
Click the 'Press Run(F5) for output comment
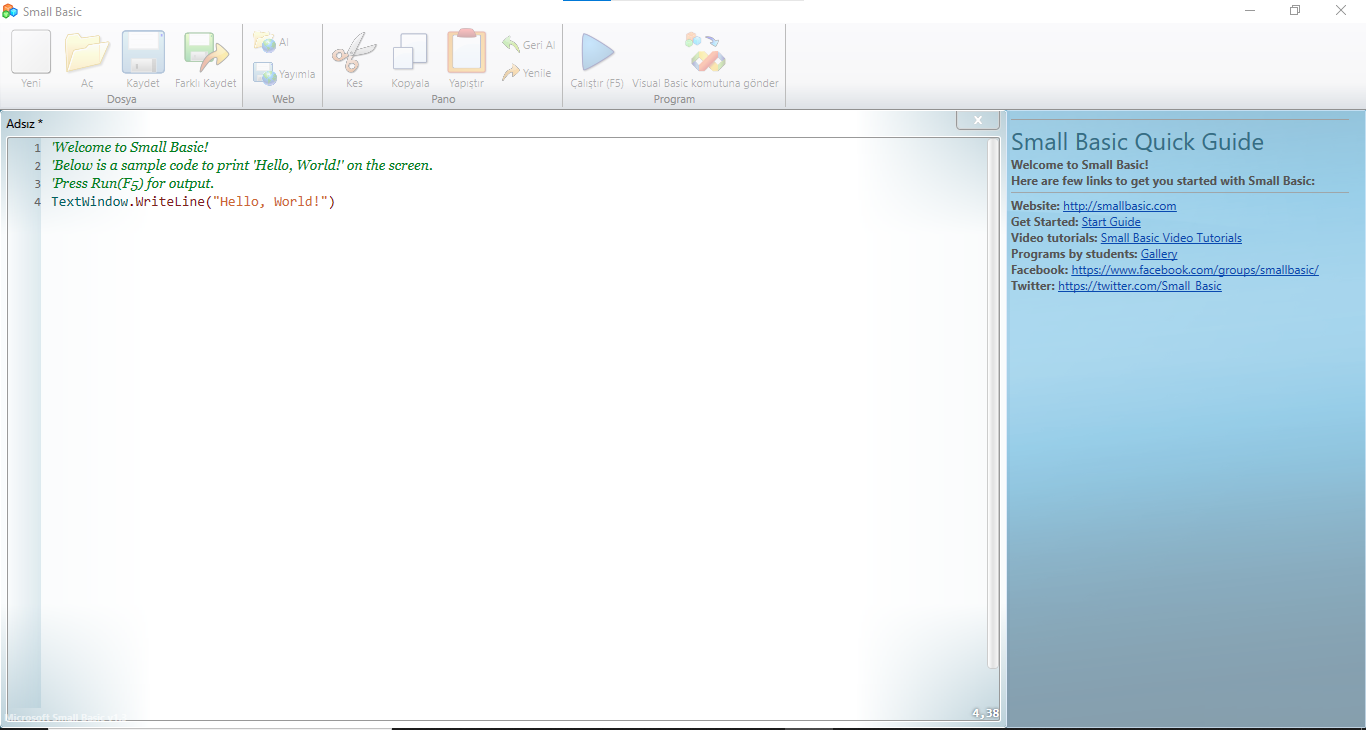(133, 184)
